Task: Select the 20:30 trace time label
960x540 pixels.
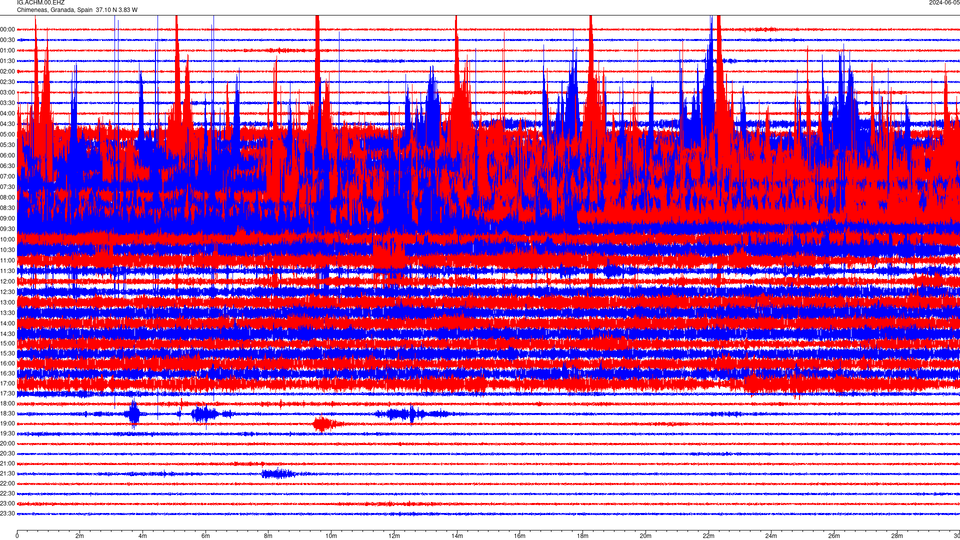Action: pyautogui.click(x=8, y=453)
